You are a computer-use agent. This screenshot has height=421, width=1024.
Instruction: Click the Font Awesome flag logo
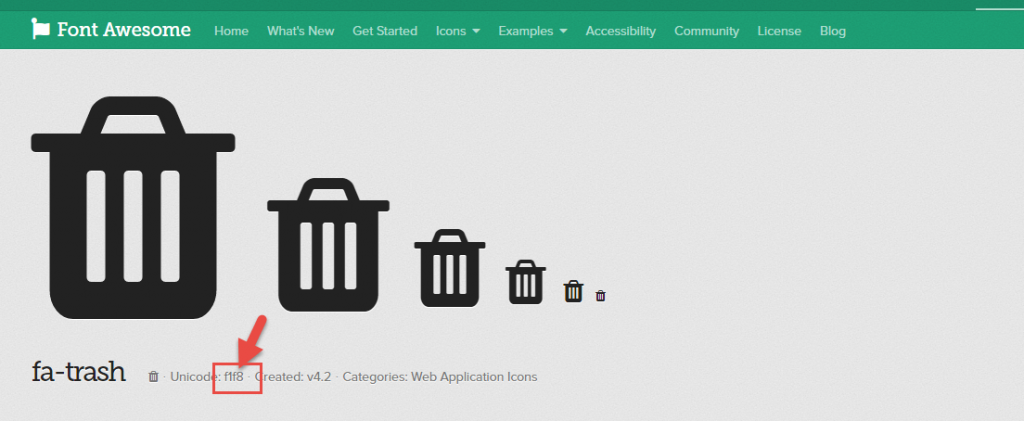(x=40, y=29)
